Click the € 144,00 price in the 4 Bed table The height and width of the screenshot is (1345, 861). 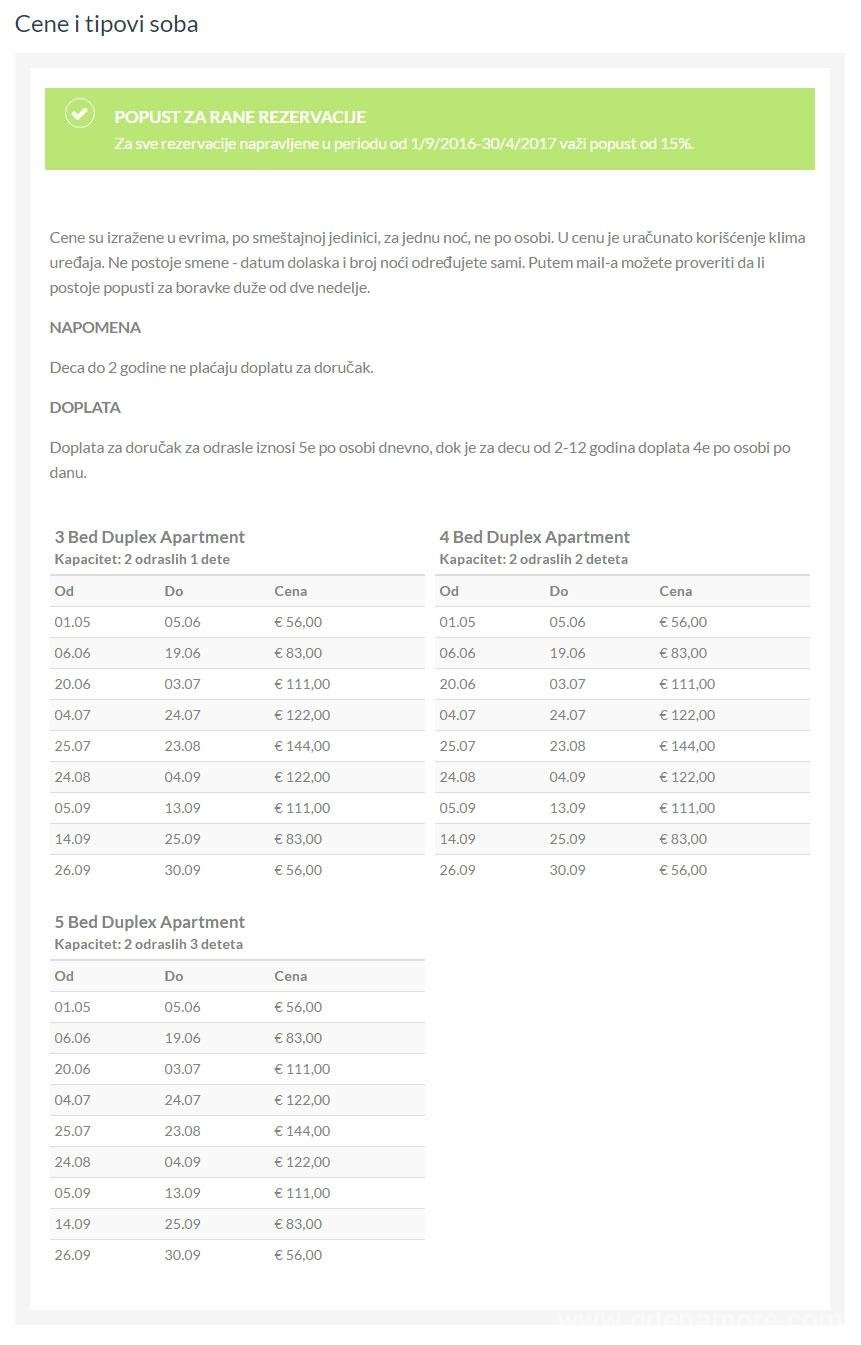click(x=687, y=746)
